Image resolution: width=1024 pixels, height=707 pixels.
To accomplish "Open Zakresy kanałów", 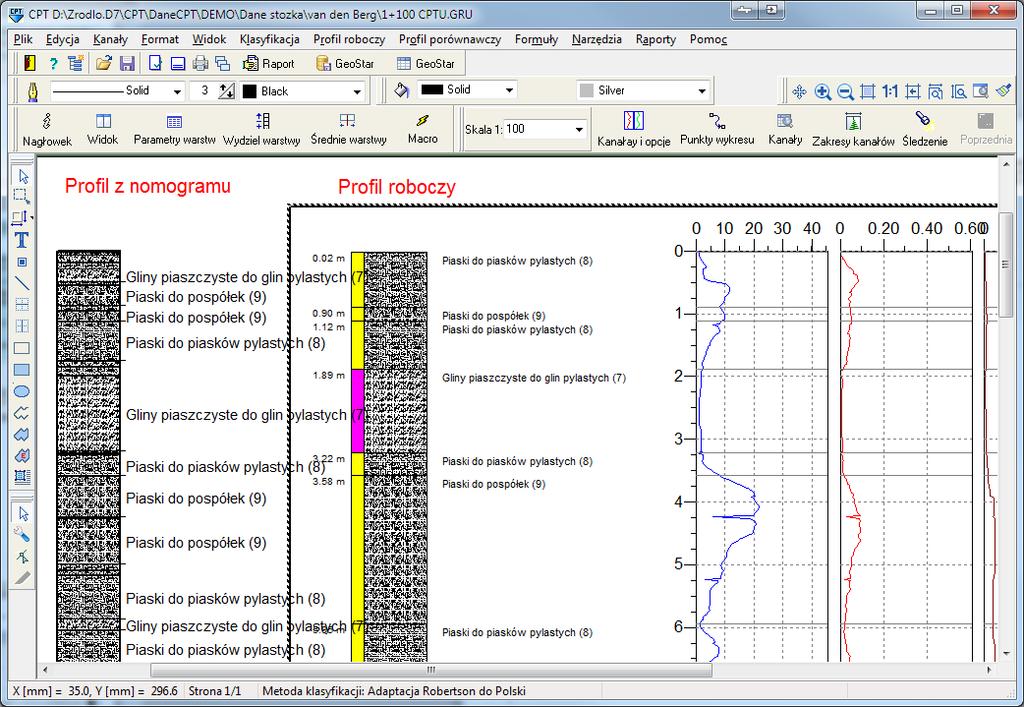I will click(x=853, y=129).
